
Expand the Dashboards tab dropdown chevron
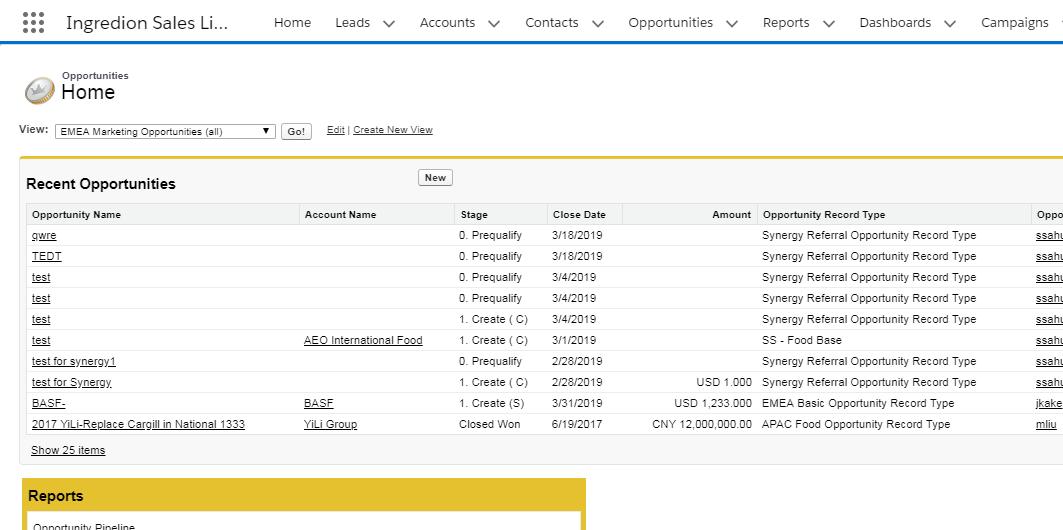pyautogui.click(x=950, y=23)
